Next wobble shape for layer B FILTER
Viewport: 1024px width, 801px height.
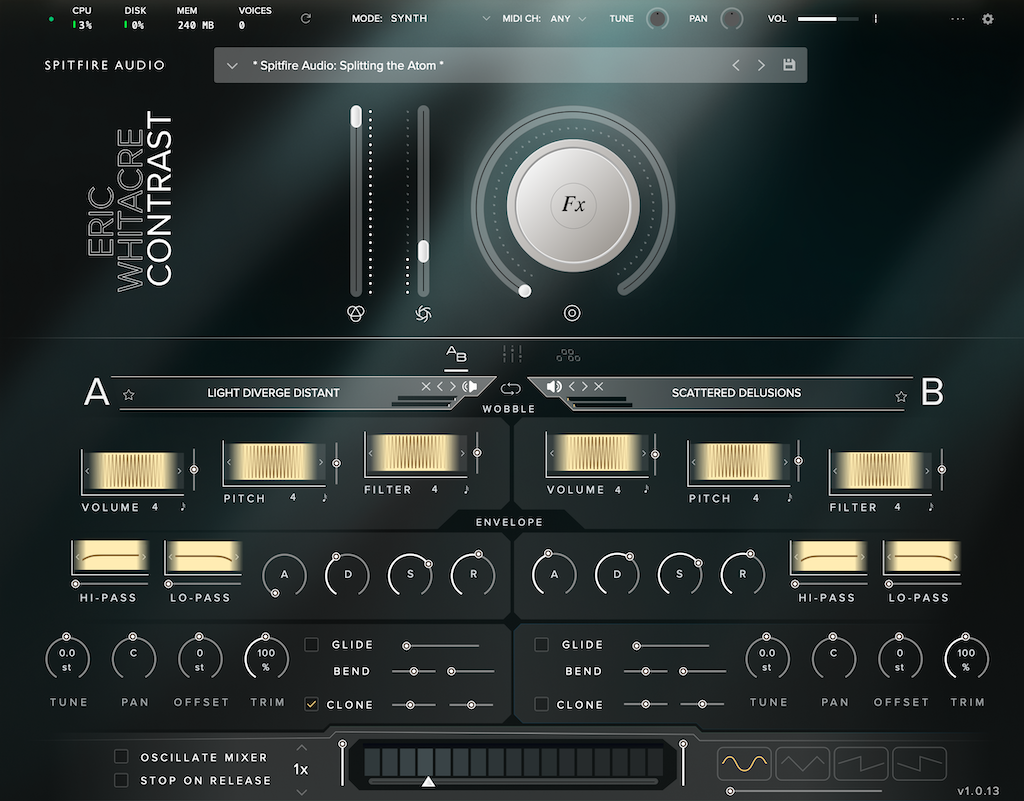pyautogui.click(x=927, y=470)
